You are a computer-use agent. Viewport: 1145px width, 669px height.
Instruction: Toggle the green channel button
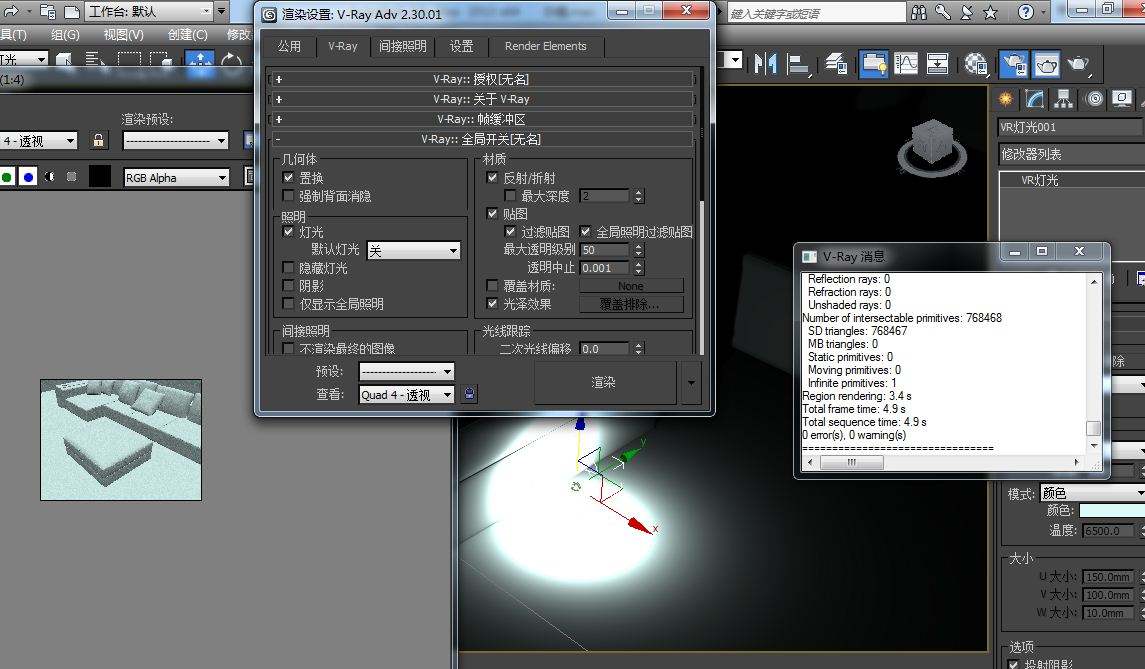(x=7, y=177)
